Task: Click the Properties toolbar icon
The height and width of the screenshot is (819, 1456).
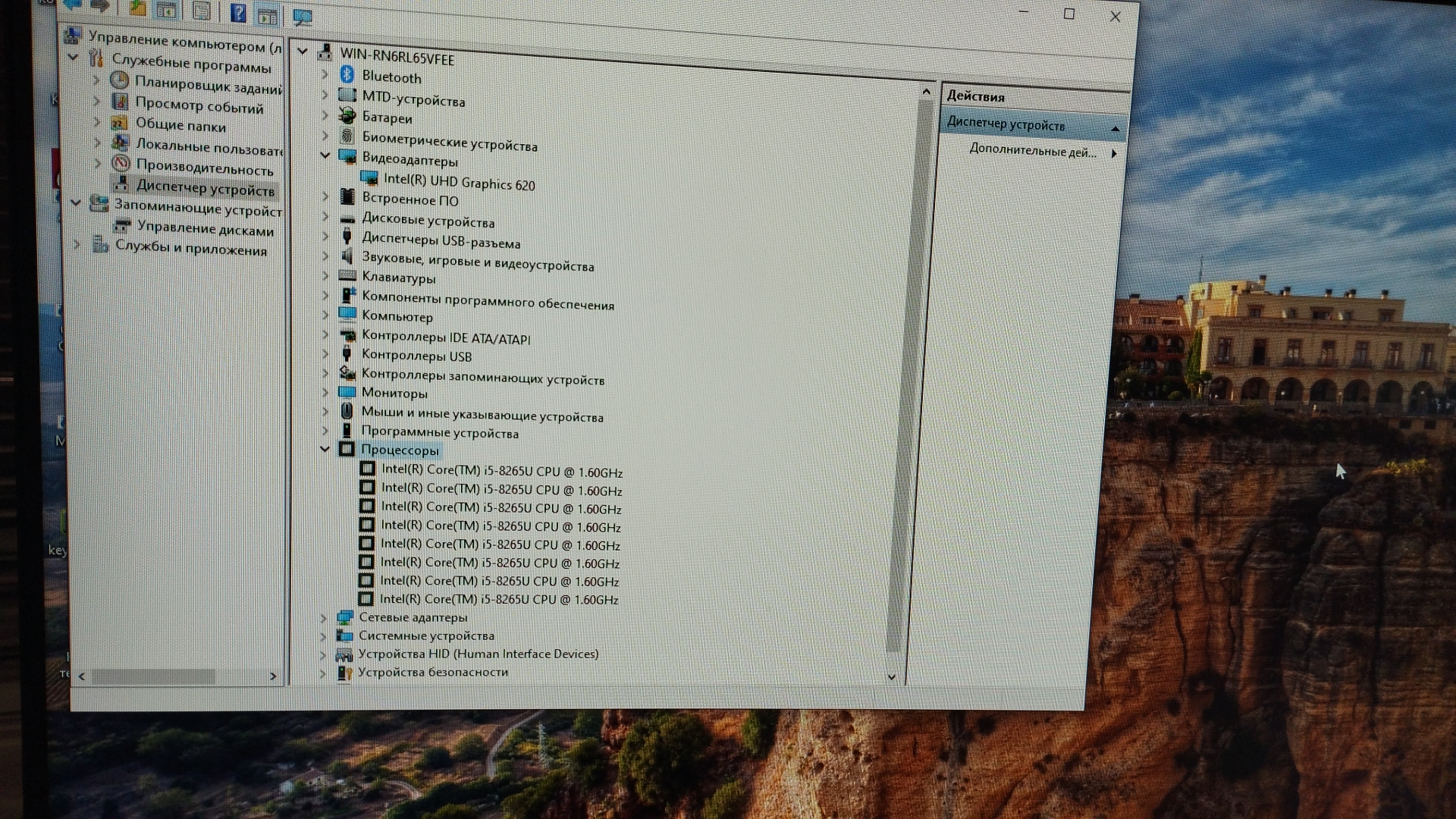Action: [x=202, y=11]
